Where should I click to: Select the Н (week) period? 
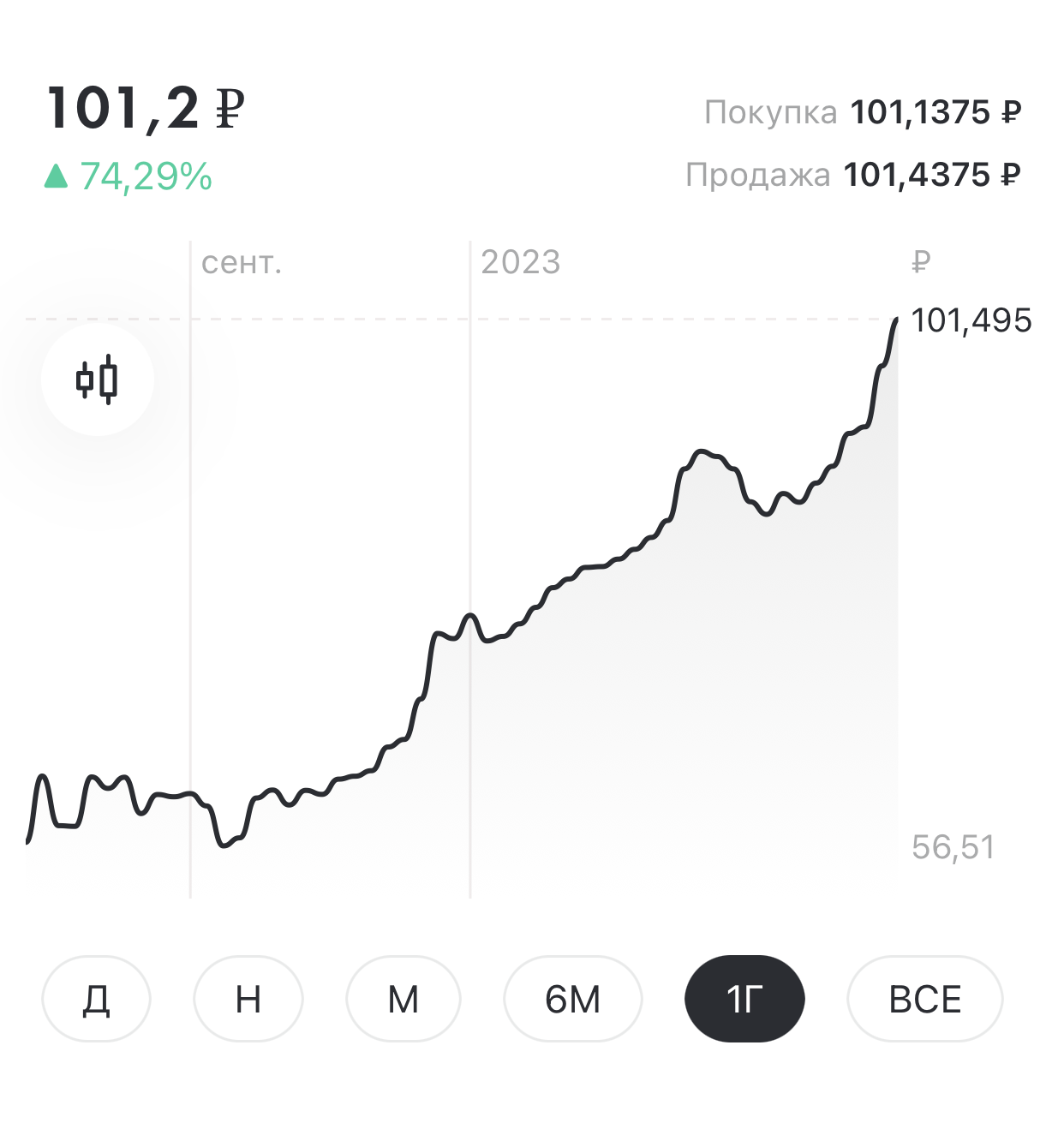pyautogui.click(x=248, y=999)
